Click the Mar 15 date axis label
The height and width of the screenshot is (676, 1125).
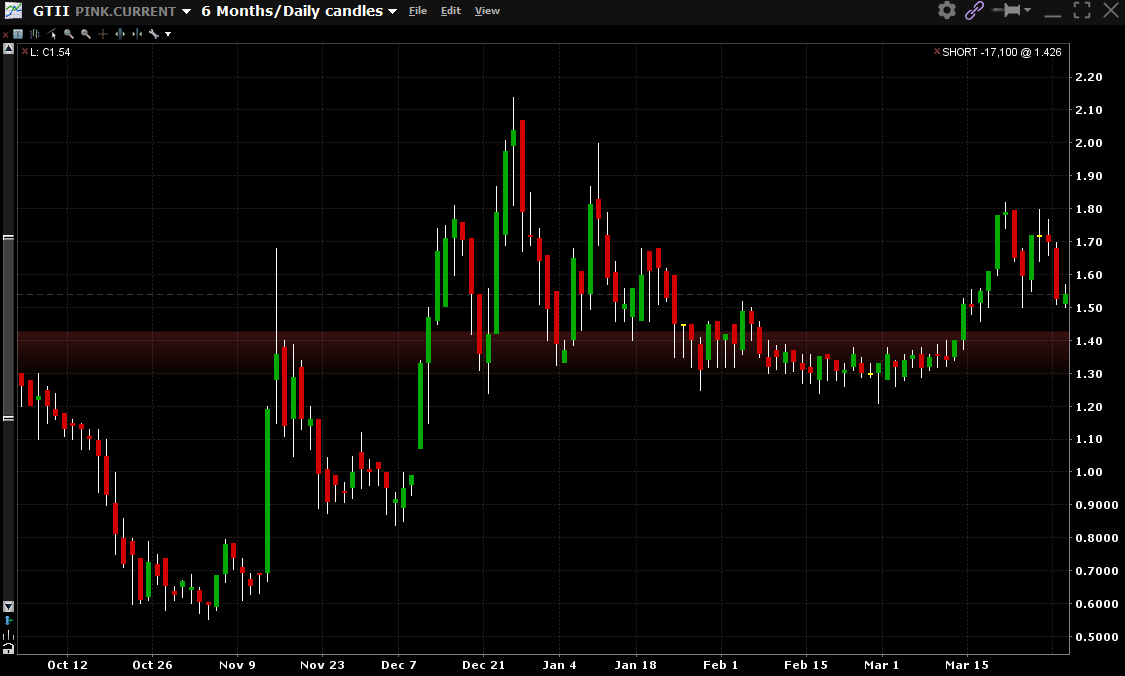coord(966,665)
